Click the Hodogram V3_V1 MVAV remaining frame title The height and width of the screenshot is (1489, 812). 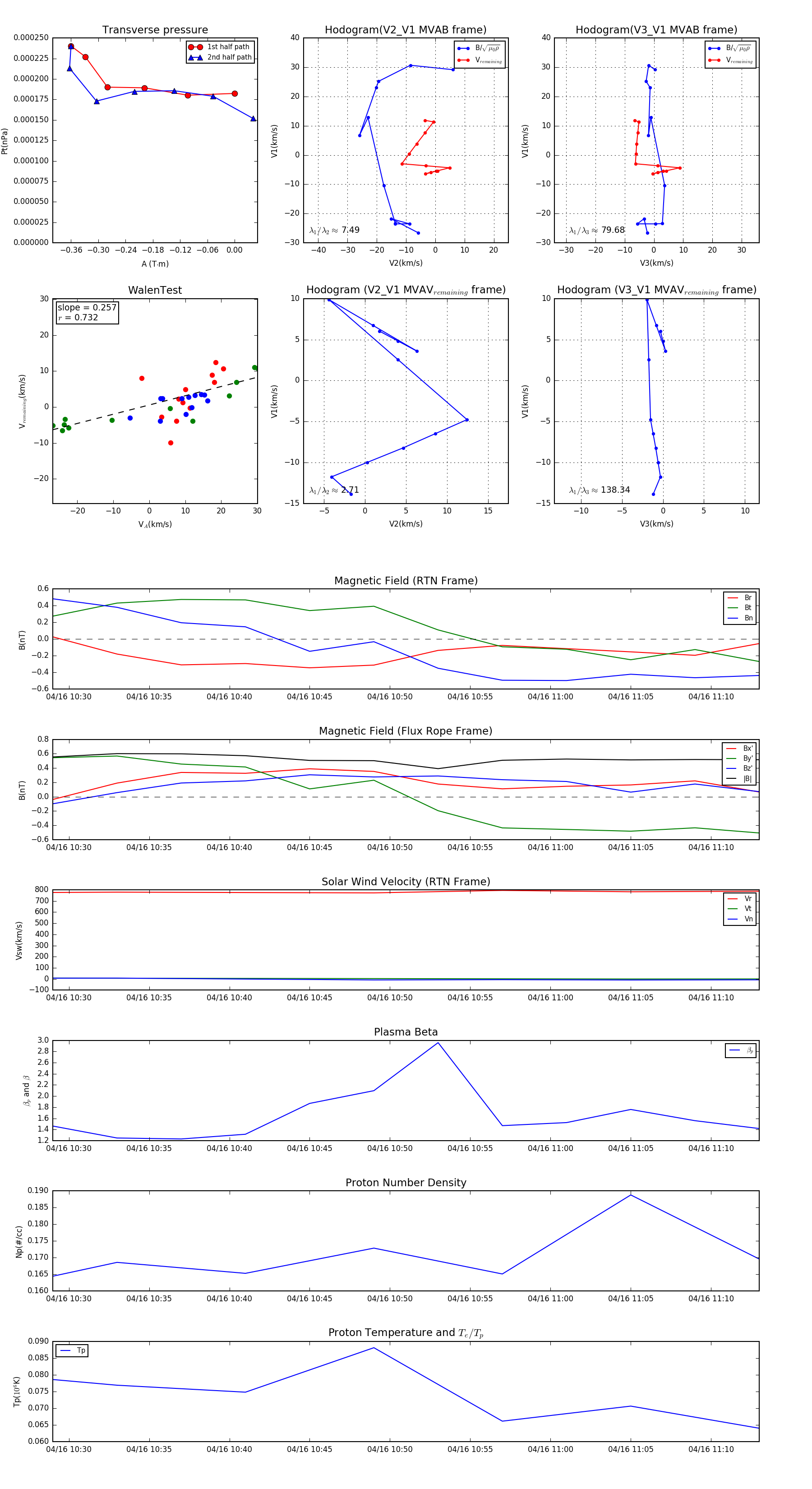tap(656, 290)
